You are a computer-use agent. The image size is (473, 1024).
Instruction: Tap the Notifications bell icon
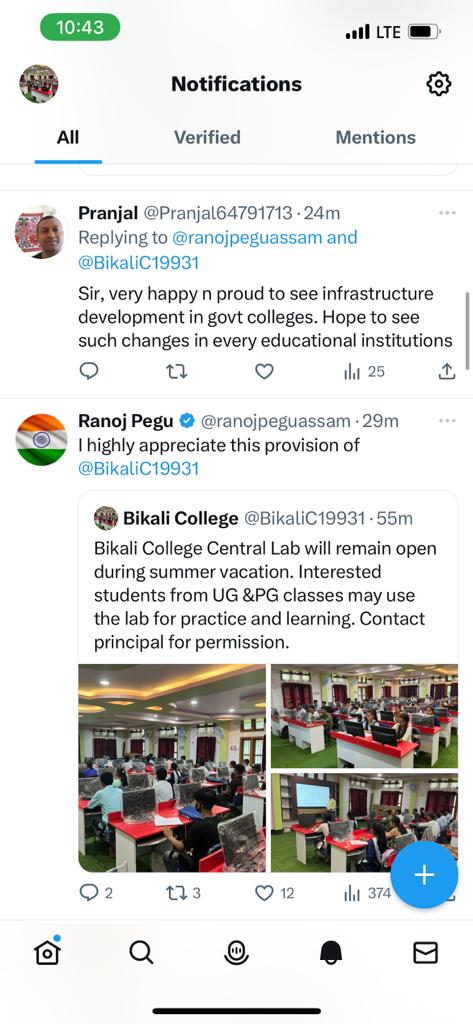pos(331,953)
